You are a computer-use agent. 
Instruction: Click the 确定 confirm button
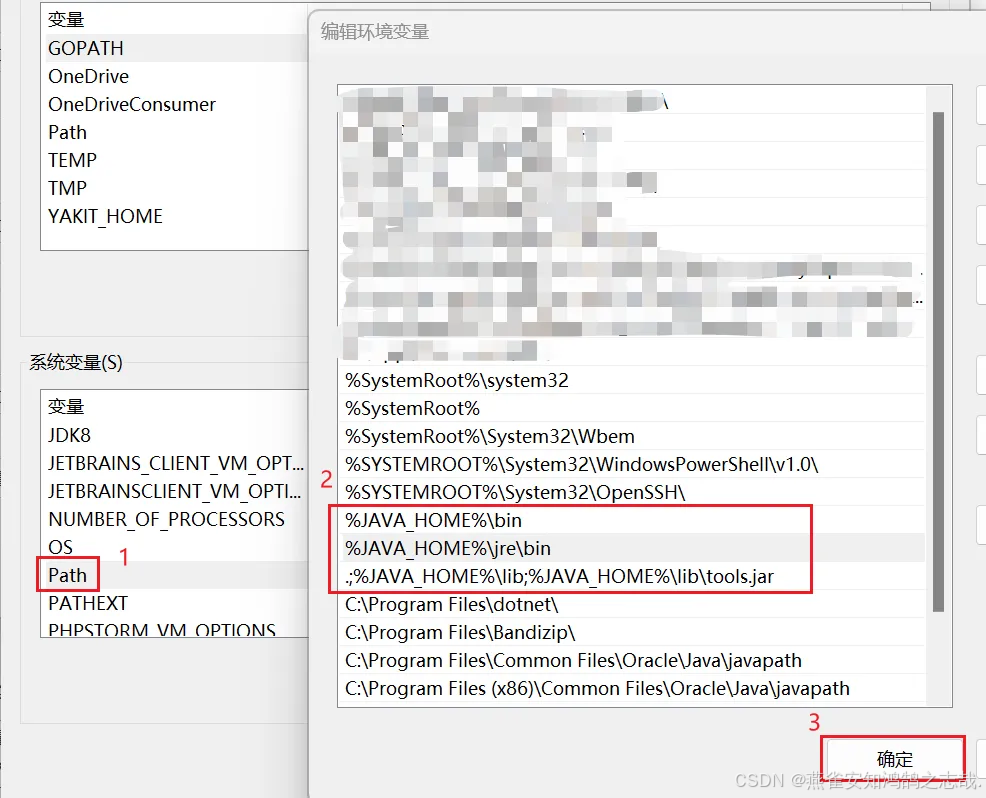(x=893, y=759)
